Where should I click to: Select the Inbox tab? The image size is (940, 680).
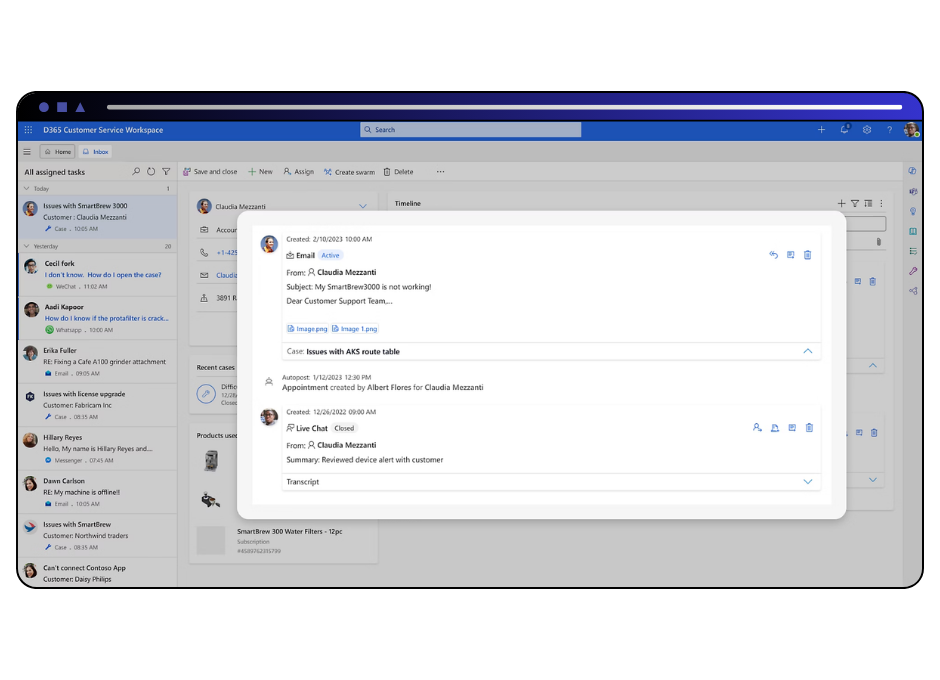pyautogui.click(x=96, y=152)
